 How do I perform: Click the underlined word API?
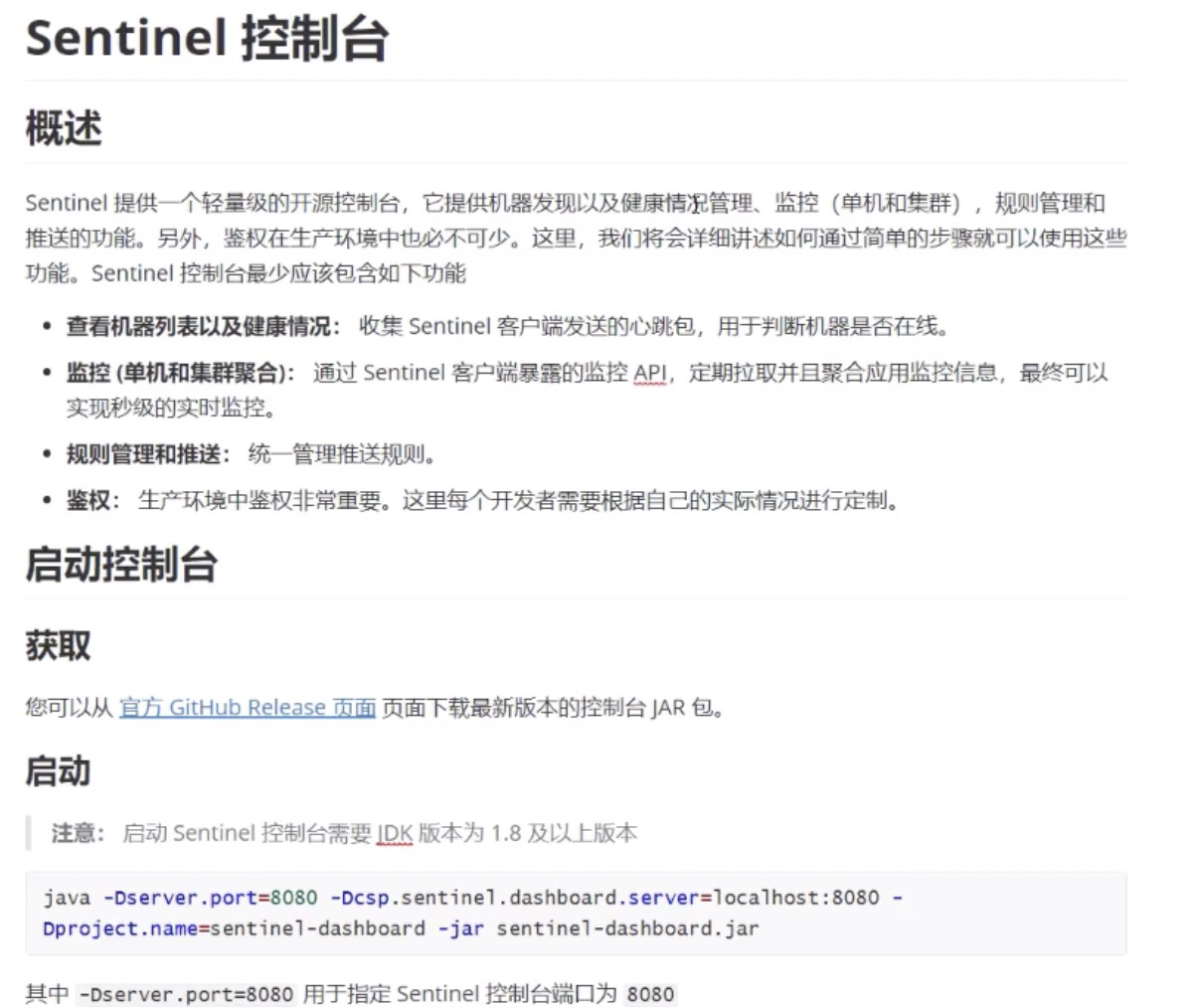coord(650,373)
